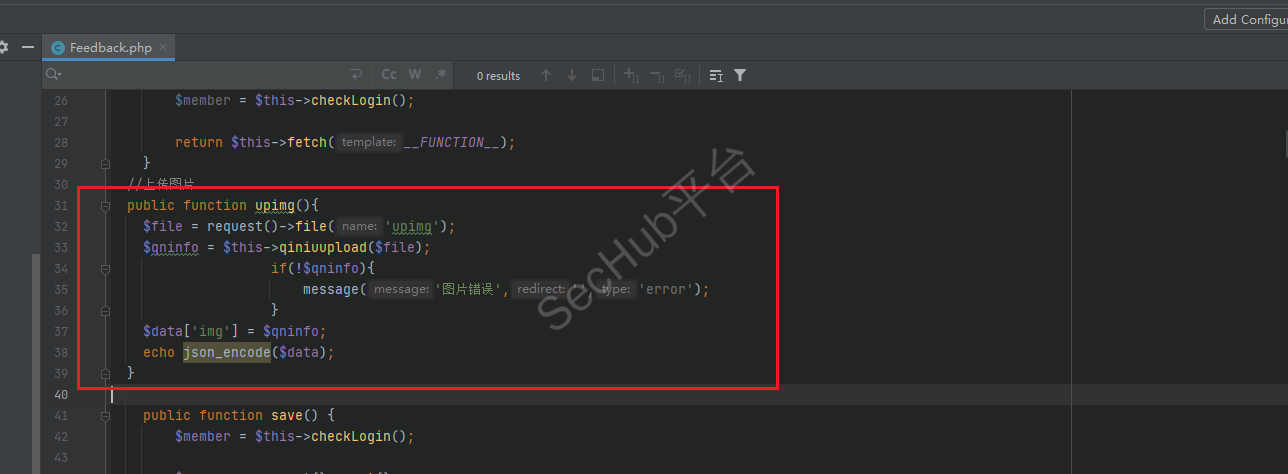The height and width of the screenshot is (474, 1288).
Task: Close the Feedback.php editor tab
Action: pos(164,47)
